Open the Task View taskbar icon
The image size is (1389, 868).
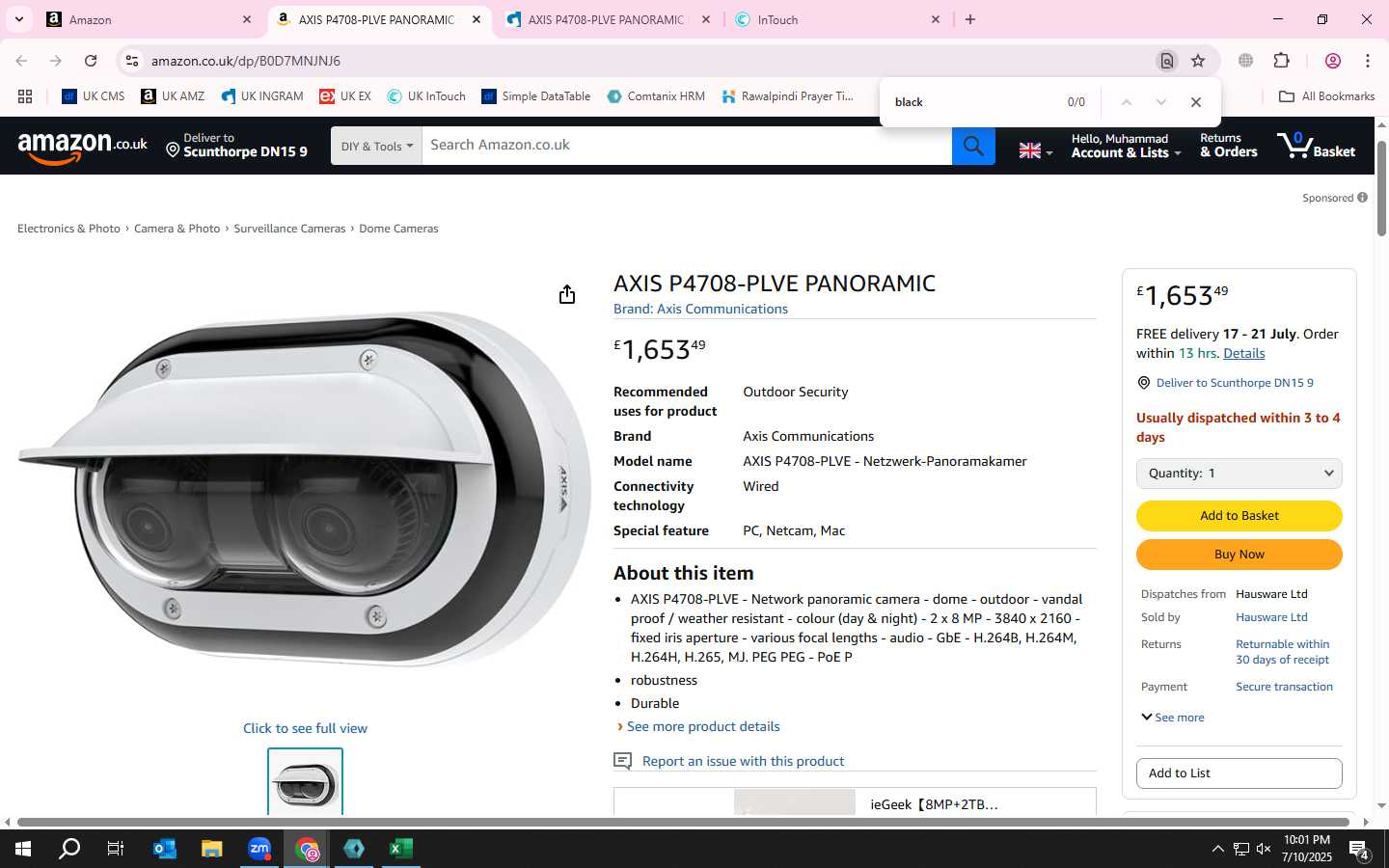point(116,849)
